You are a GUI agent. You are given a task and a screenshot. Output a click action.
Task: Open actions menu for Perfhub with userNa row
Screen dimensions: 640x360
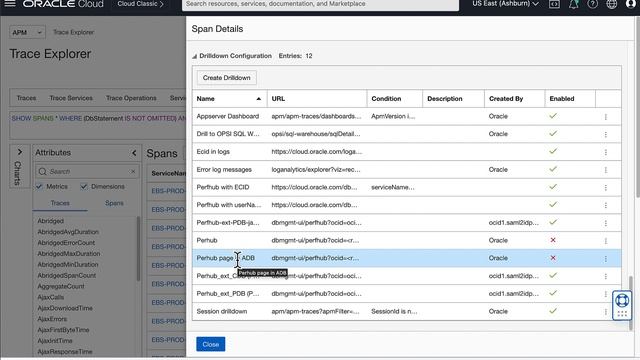coord(606,205)
